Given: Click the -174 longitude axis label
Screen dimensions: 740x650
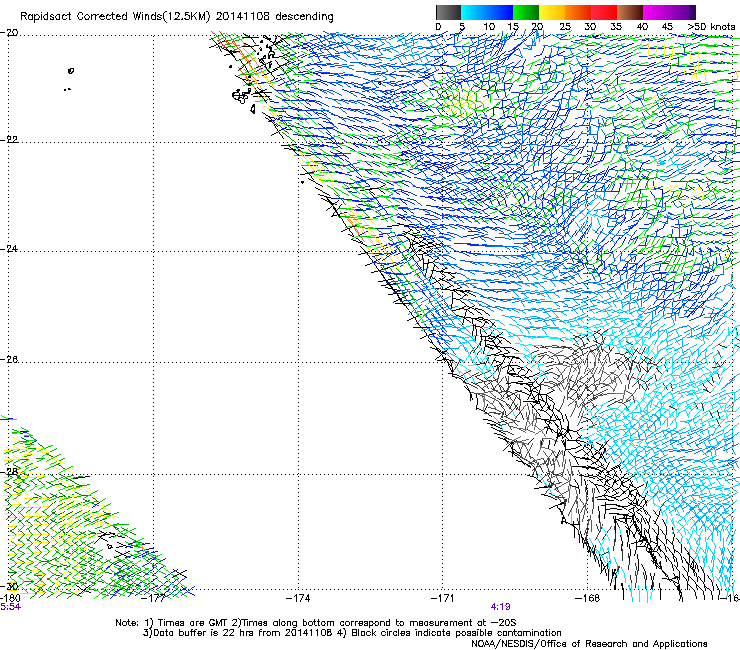Looking at the screenshot, I should pos(298,598).
